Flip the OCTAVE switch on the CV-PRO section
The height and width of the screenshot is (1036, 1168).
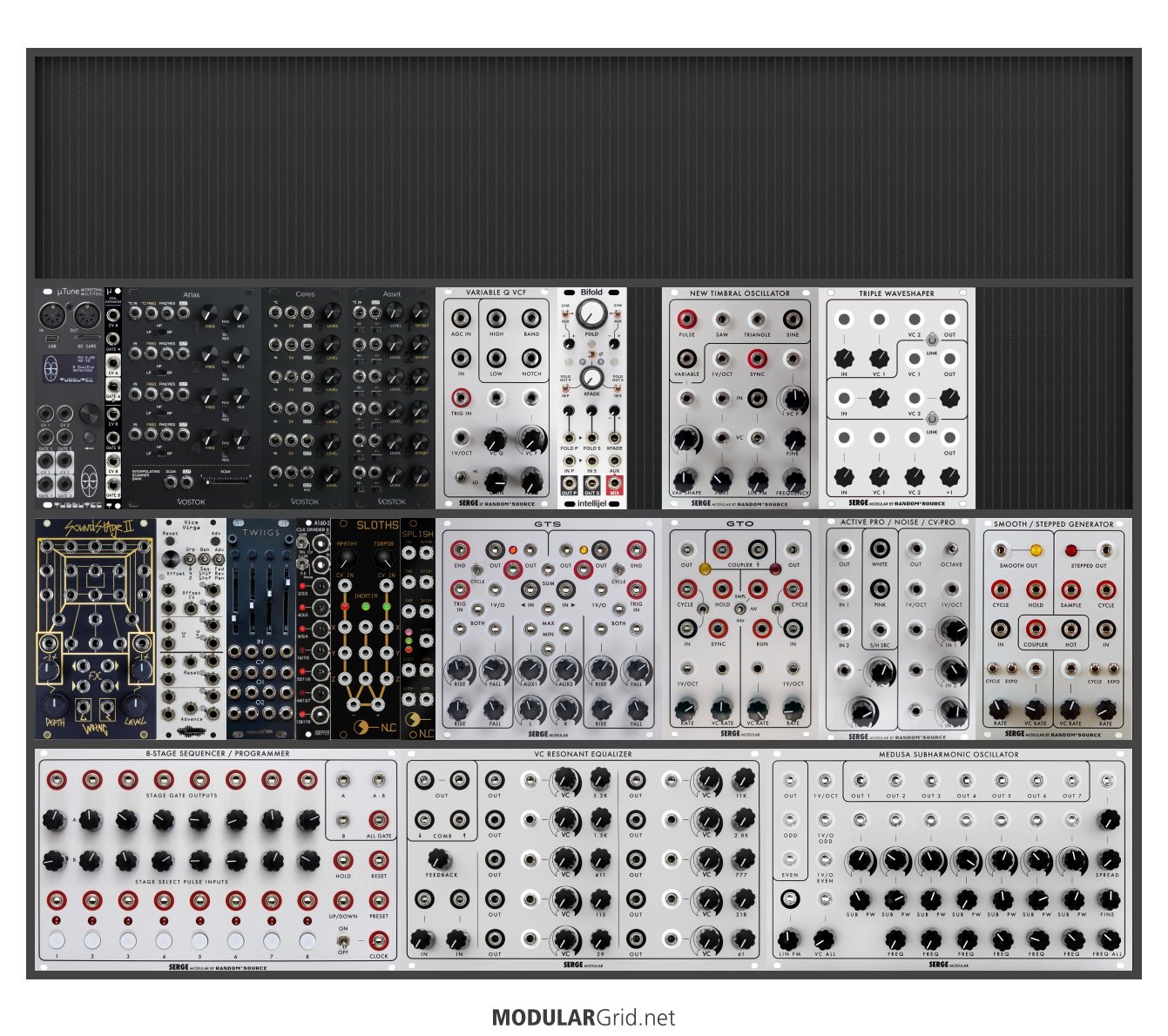pos(952,548)
